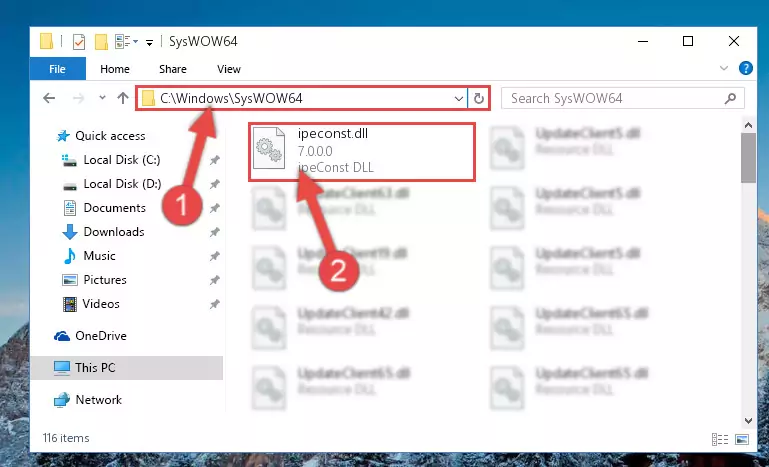Click the New folder icon in the title bar
The image size is (769, 467).
point(101,42)
